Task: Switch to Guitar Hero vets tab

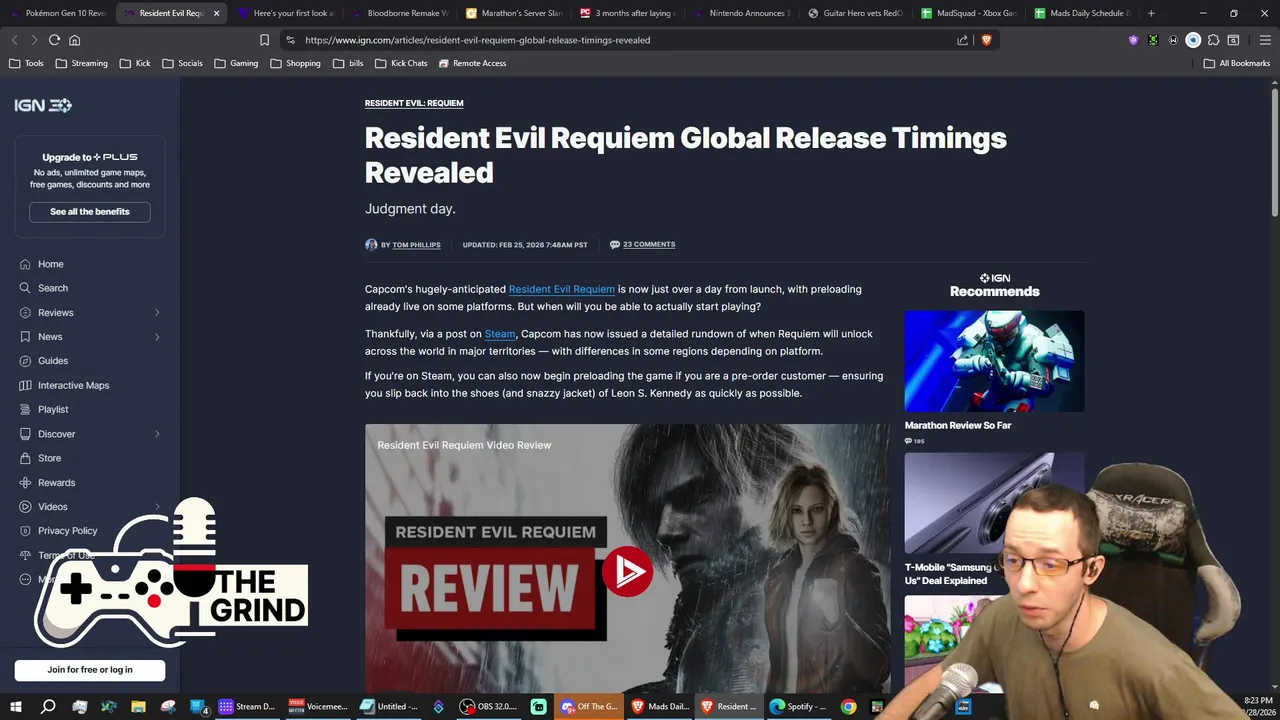Action: 856,13
